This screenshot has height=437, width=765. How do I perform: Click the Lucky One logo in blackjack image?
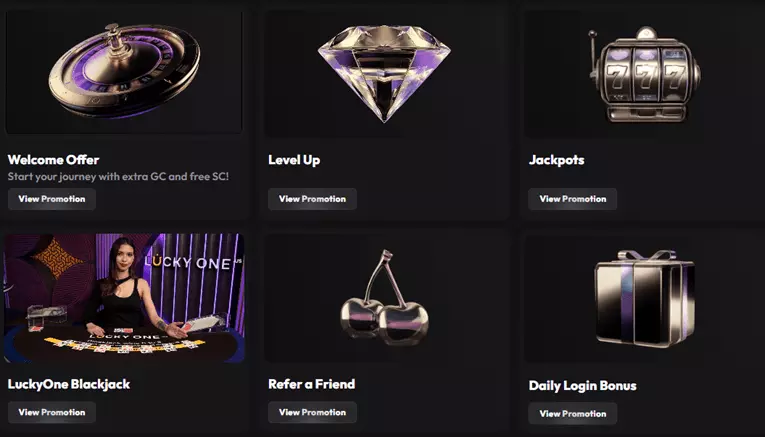coord(191,262)
